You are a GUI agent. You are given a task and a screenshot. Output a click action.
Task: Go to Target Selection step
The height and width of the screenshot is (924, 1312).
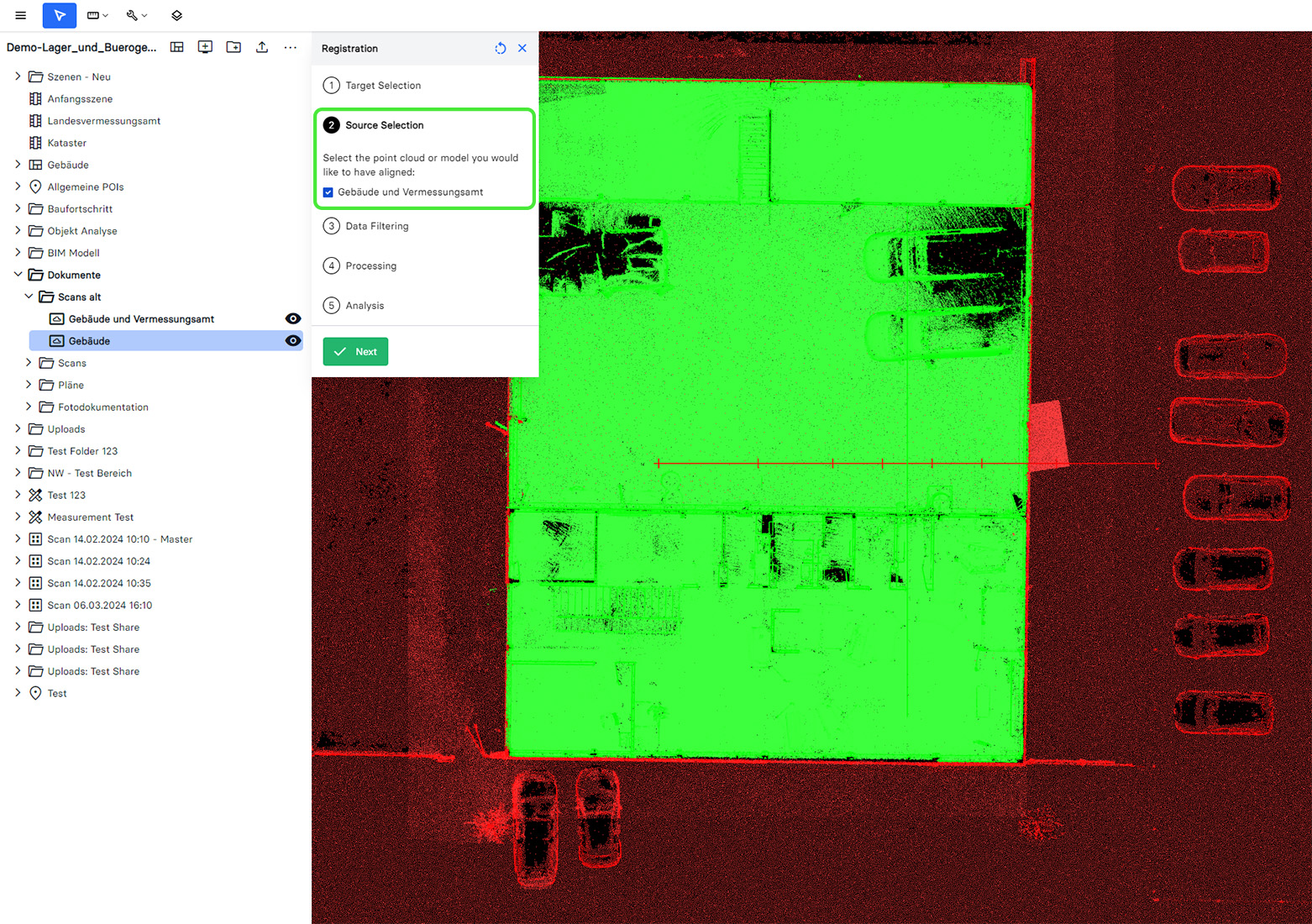[x=382, y=86]
